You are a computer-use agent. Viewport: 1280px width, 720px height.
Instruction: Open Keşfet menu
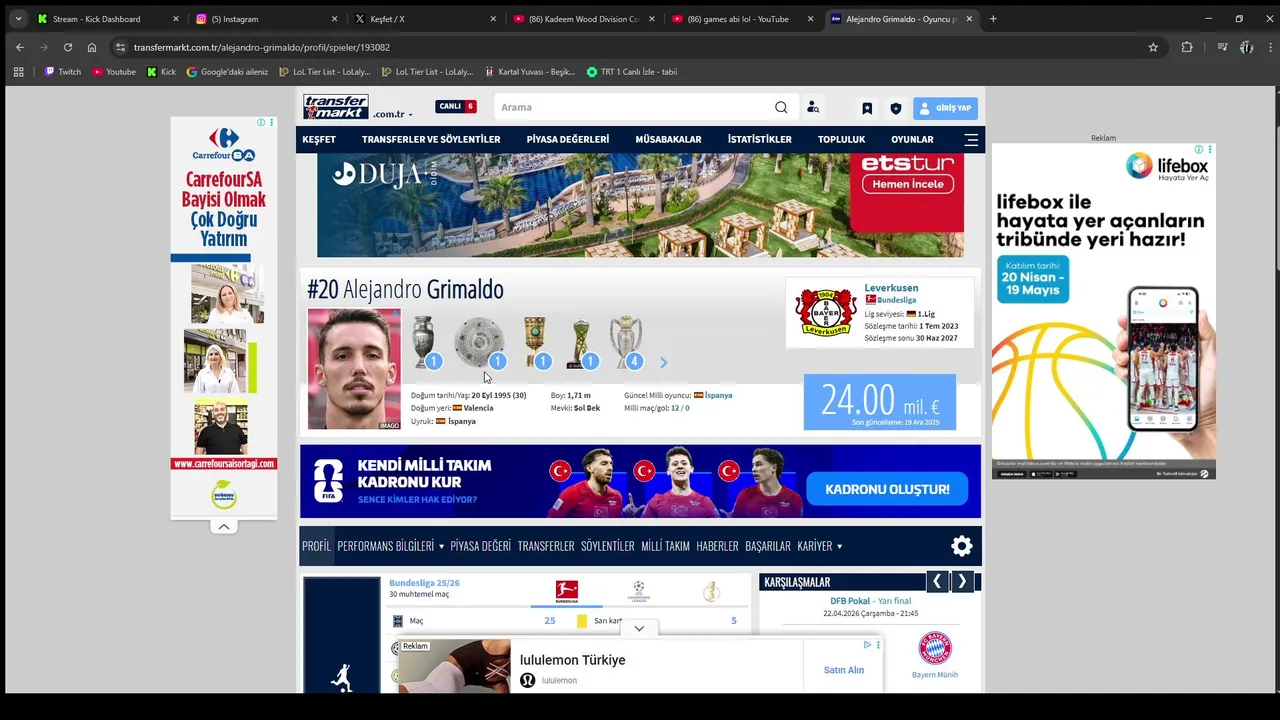(319, 140)
